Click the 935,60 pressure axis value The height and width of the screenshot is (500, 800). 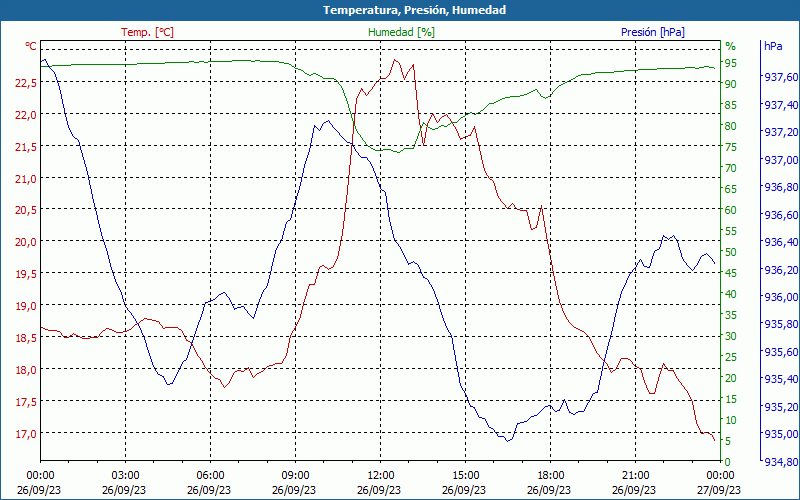coord(781,352)
